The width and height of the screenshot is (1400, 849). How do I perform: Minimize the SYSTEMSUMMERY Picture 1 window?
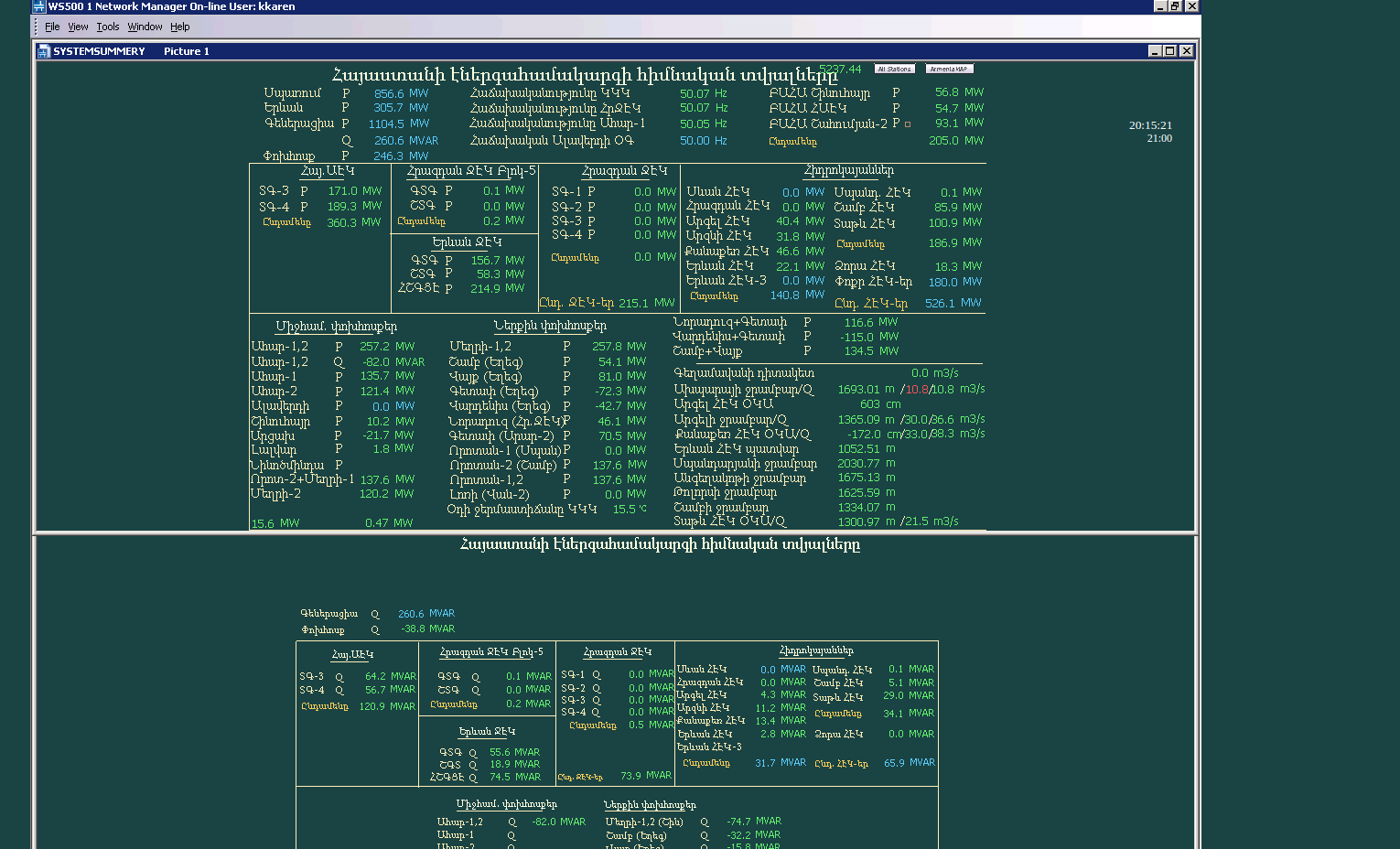(1155, 51)
